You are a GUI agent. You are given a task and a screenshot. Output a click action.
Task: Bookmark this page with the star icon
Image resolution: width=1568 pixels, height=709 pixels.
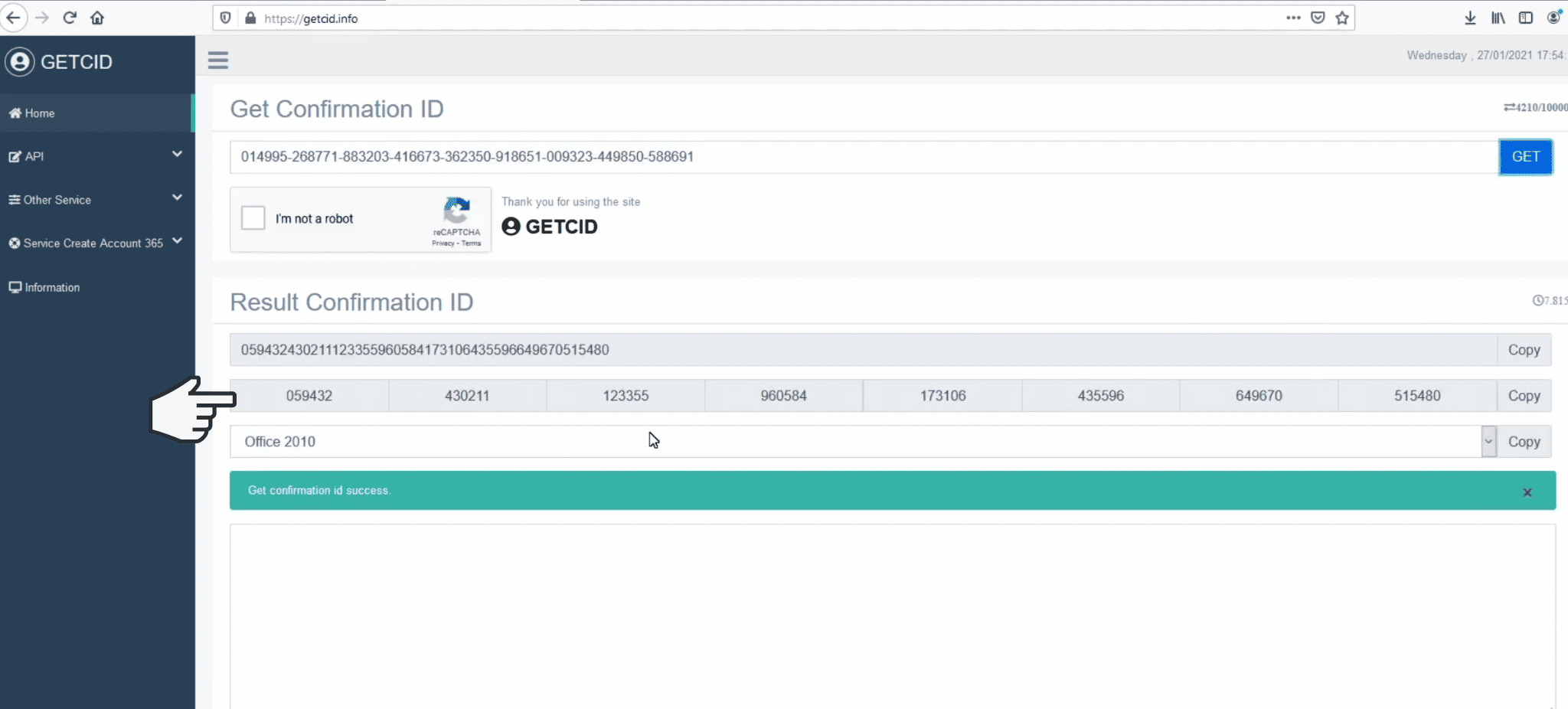coord(1342,18)
